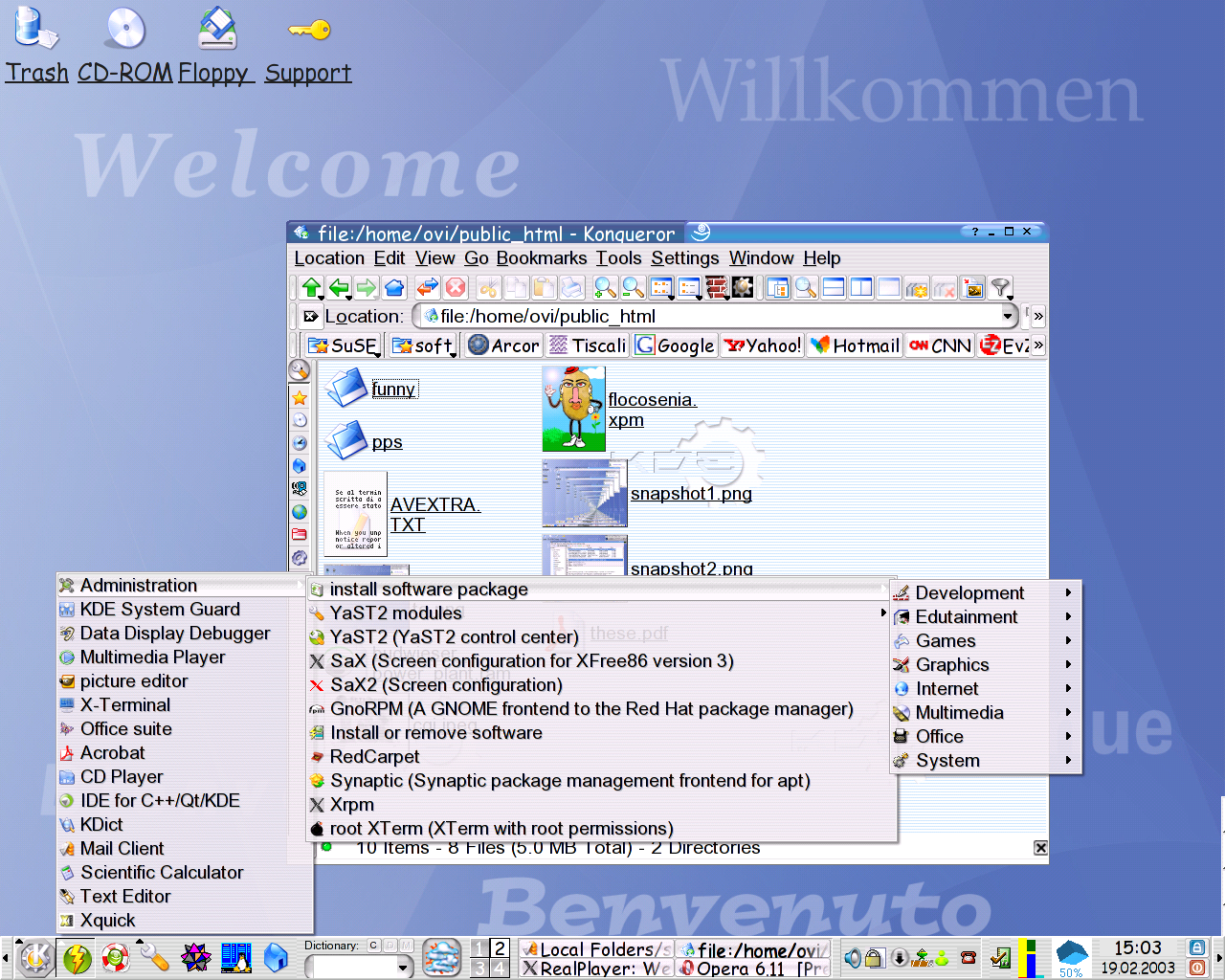Screen dimensions: 1225x980
Task: Toggle the Dictionary applet M button
Action: point(407,946)
